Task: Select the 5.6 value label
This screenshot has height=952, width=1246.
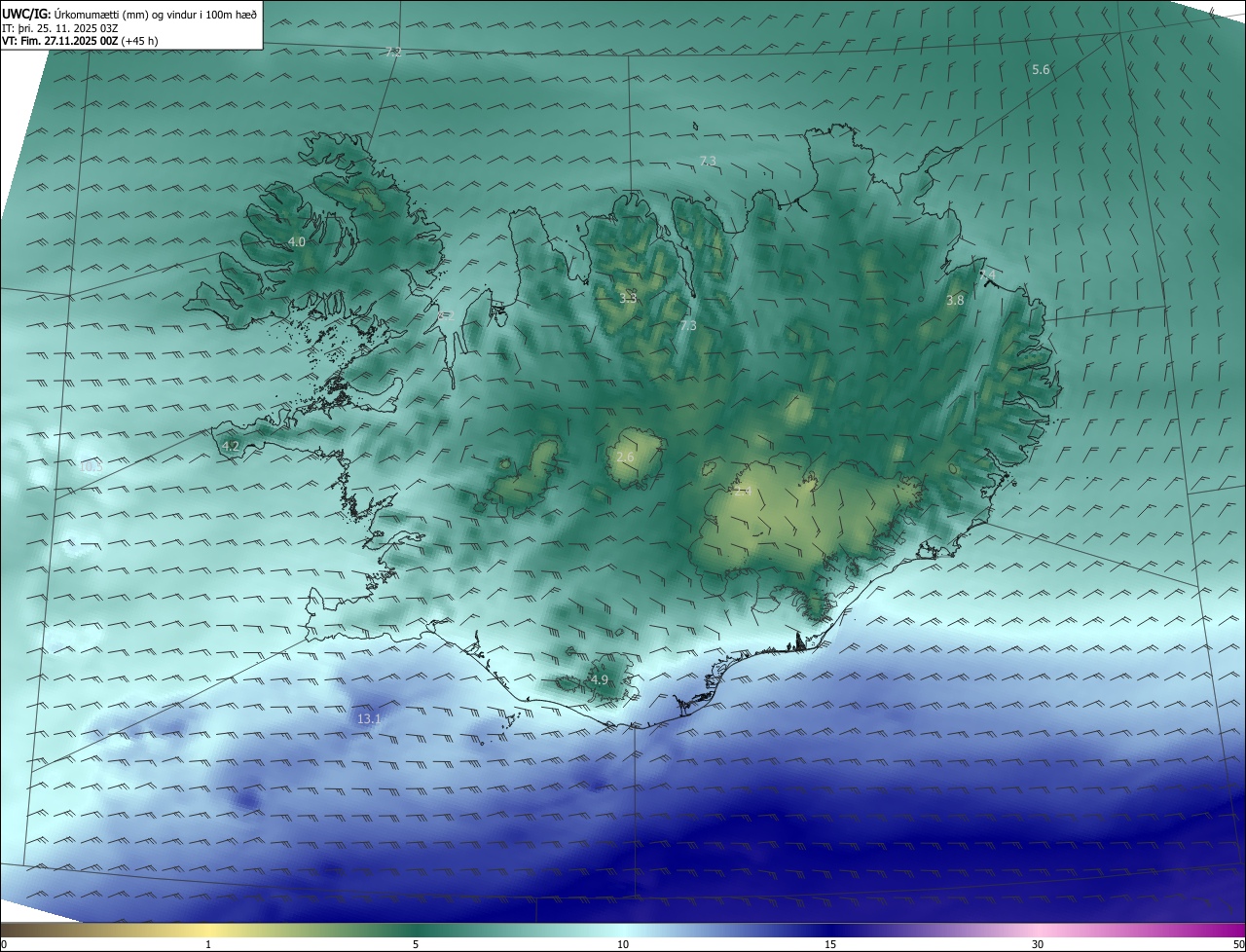Action: [1041, 69]
